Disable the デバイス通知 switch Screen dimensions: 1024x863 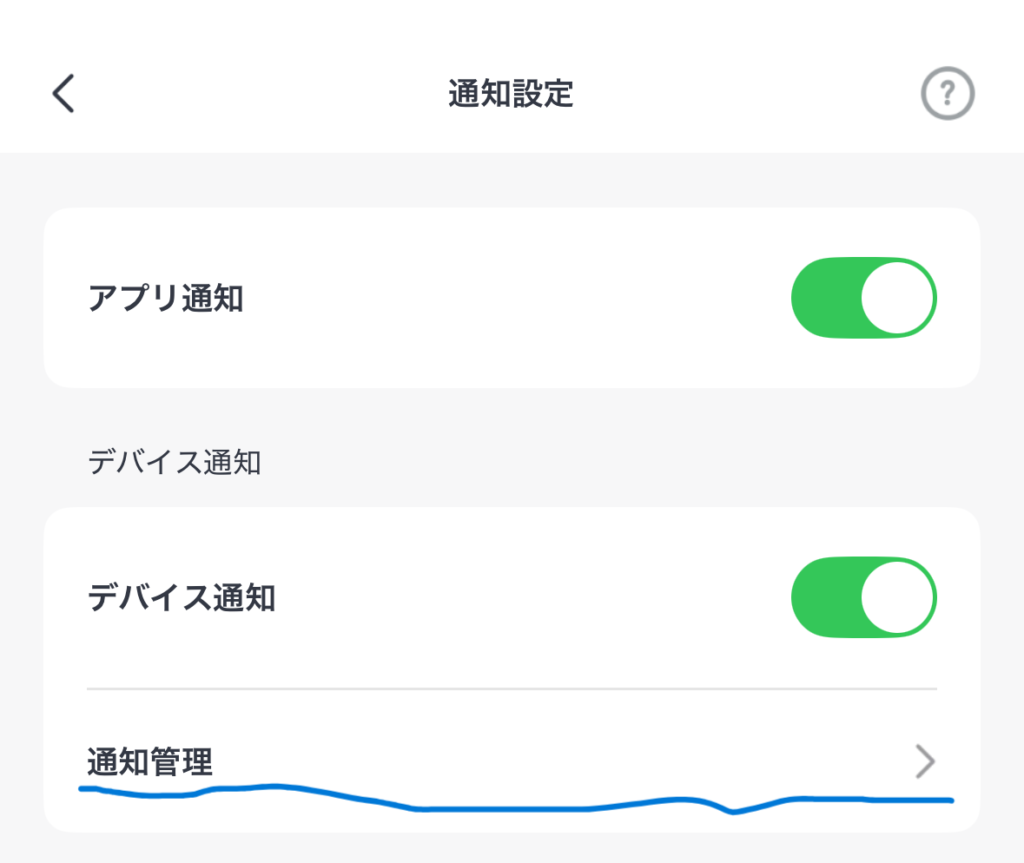coord(863,598)
